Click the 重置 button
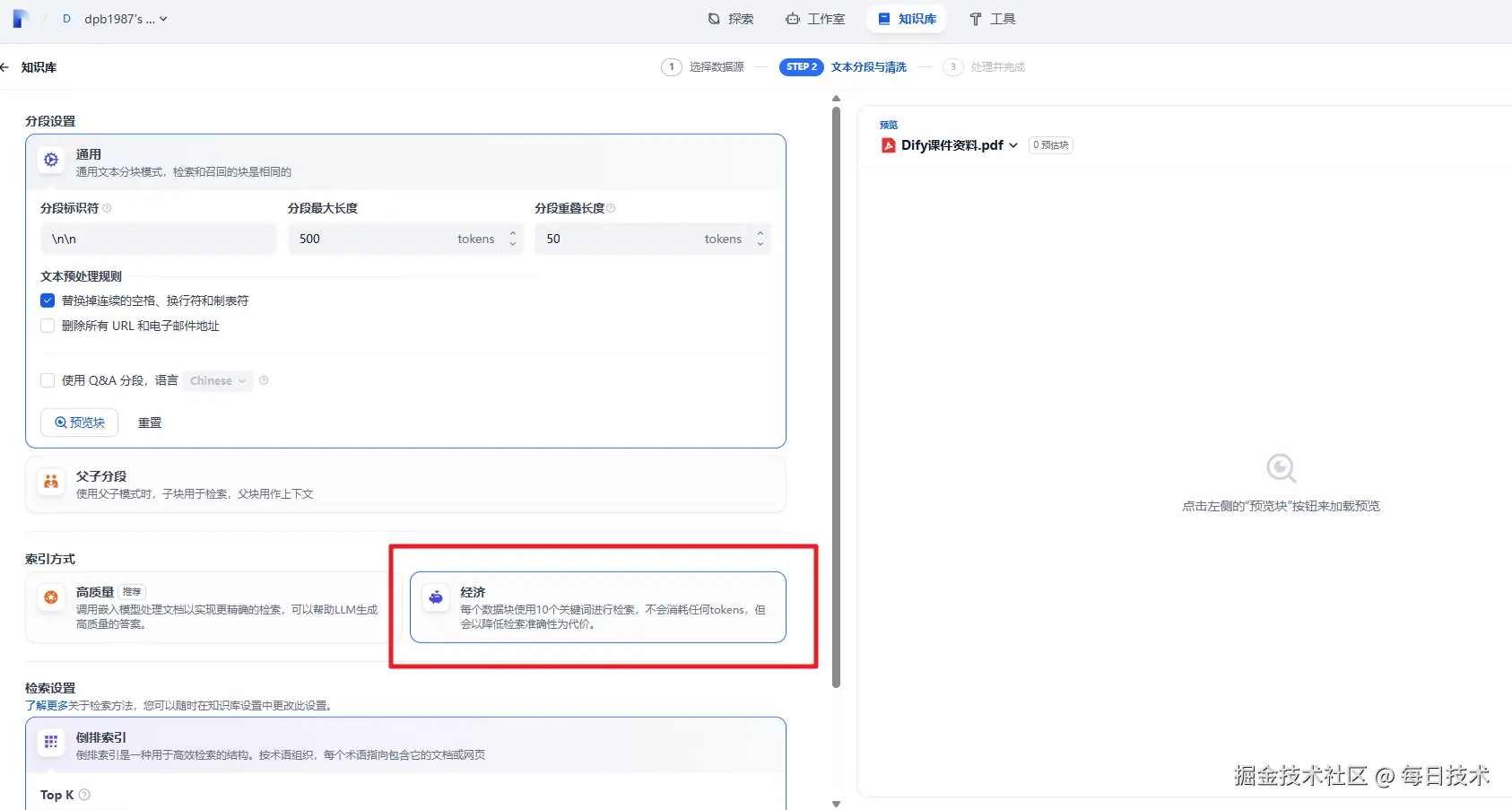This screenshot has height=810, width=1512. coord(150,422)
